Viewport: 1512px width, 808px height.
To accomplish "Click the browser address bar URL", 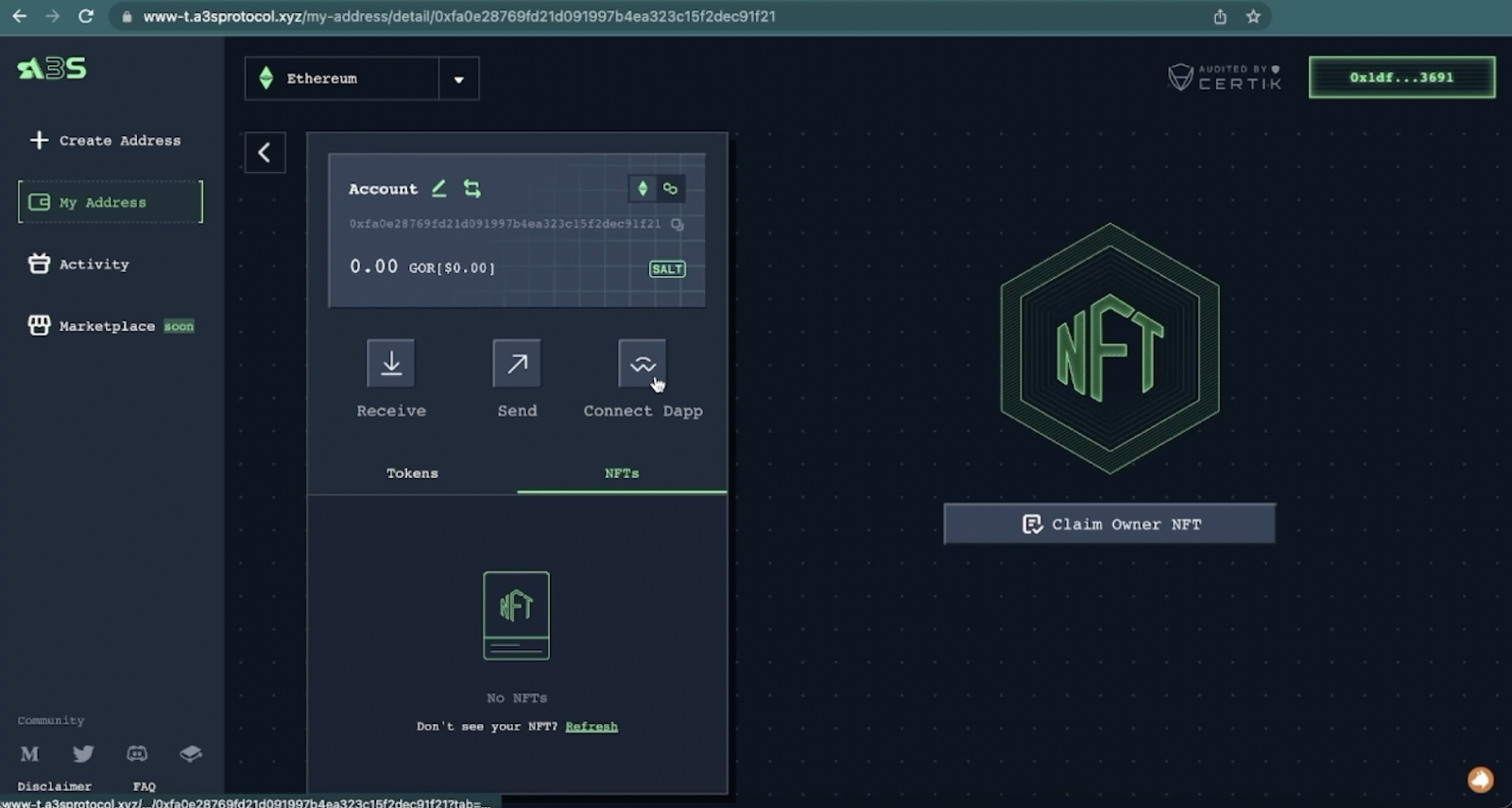I will click(459, 16).
